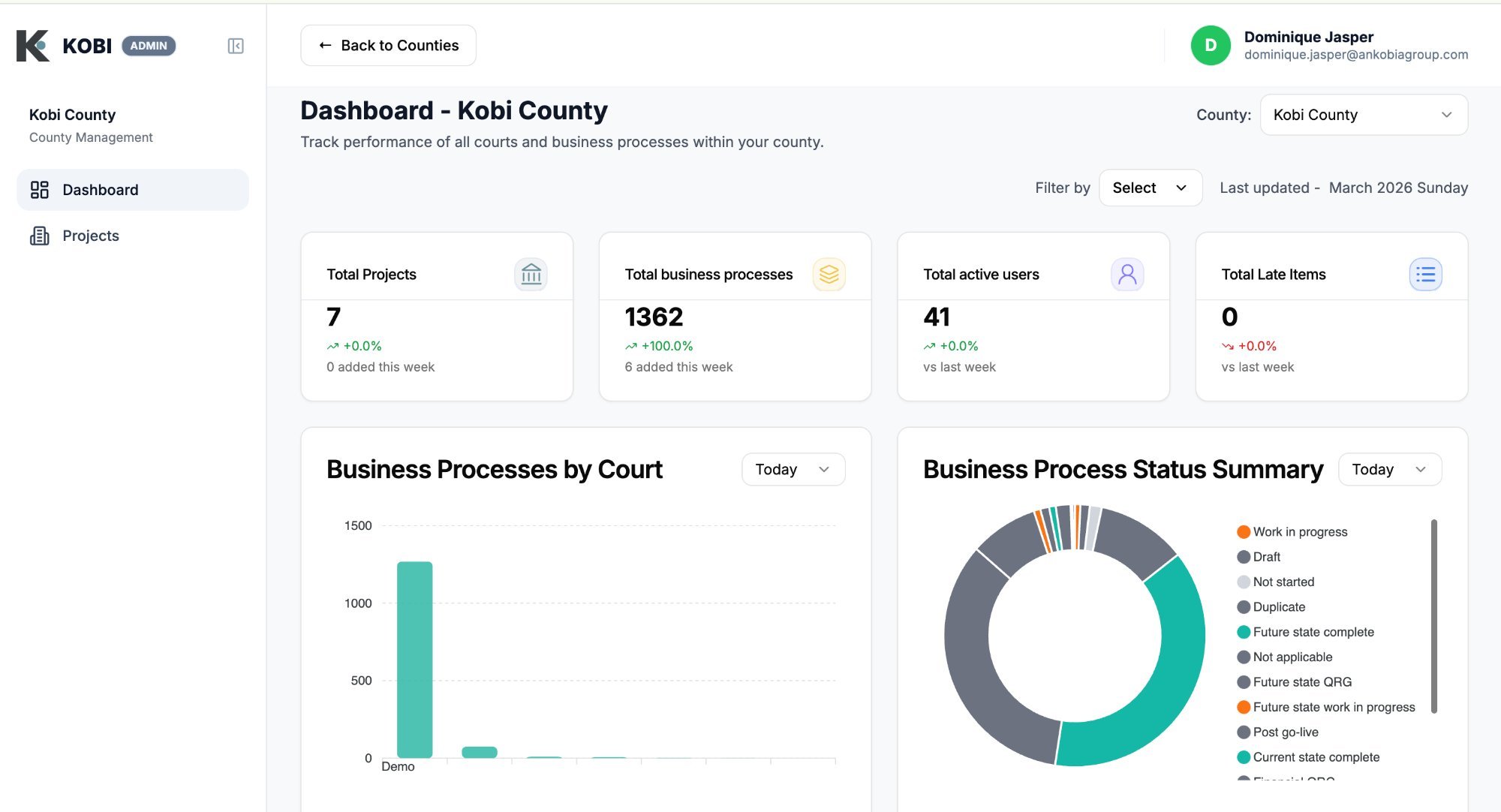Click the orange Work in progress color dot
Image resolution: width=1501 pixels, height=812 pixels.
(1243, 531)
